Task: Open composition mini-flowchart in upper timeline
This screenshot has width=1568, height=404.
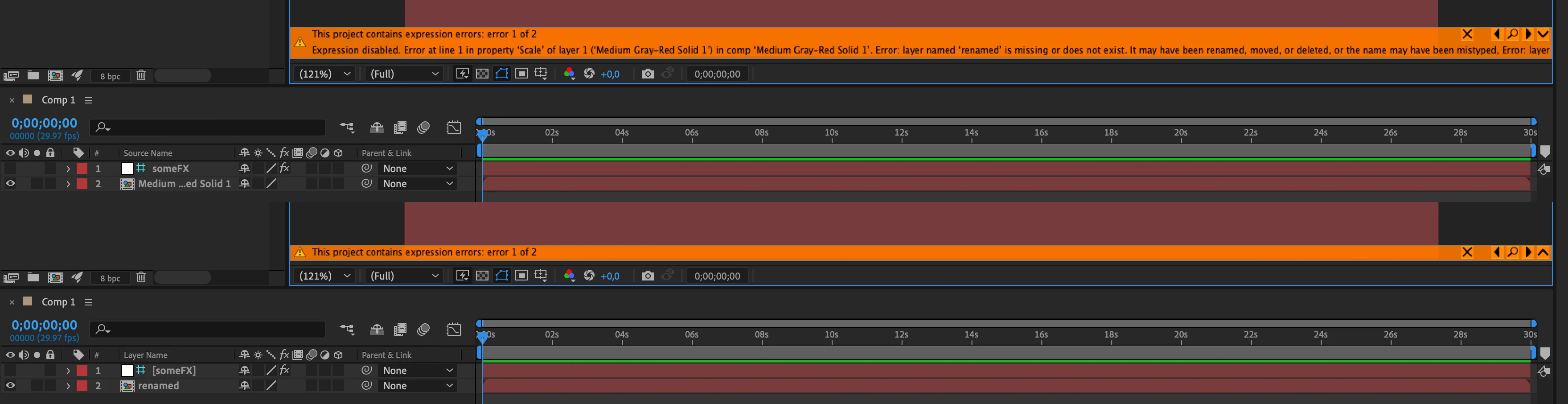Action: click(347, 127)
